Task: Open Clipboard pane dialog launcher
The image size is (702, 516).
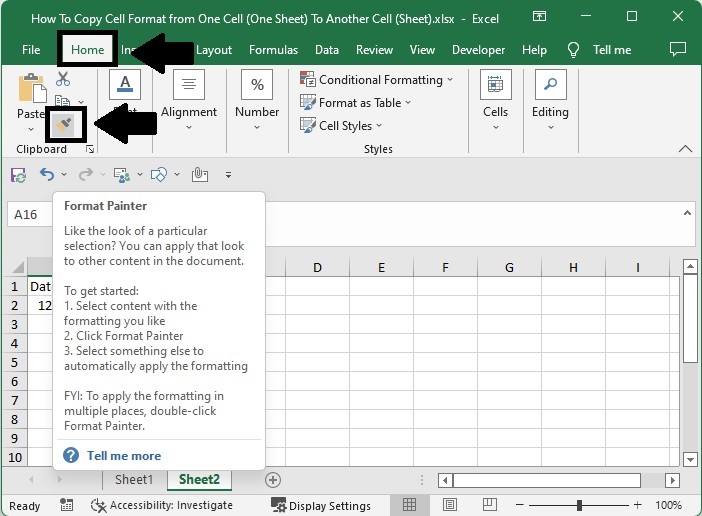Action: [90, 150]
